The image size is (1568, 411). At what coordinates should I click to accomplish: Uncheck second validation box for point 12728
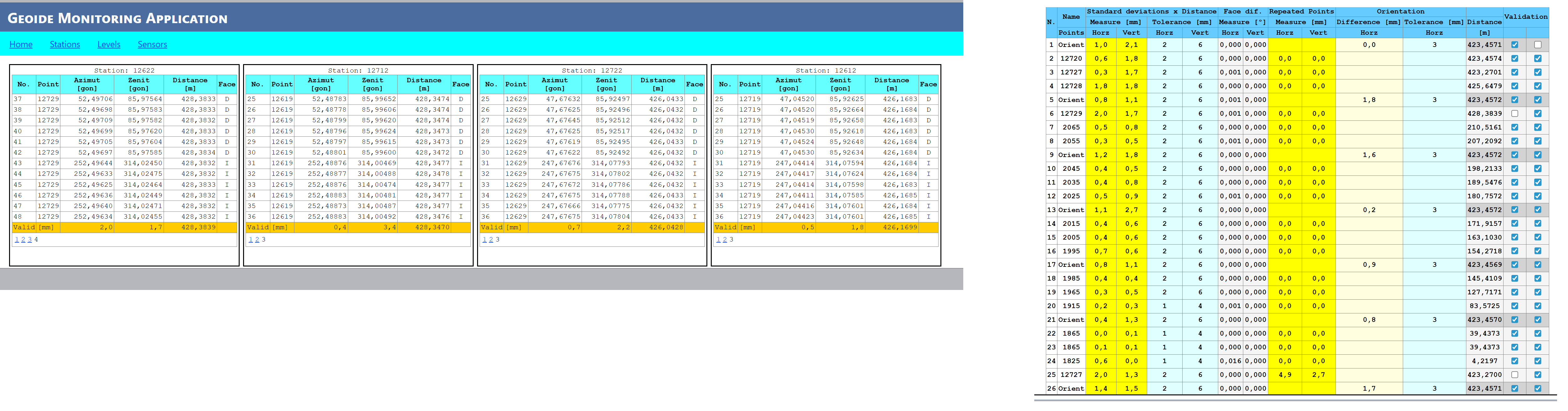[x=1538, y=86]
